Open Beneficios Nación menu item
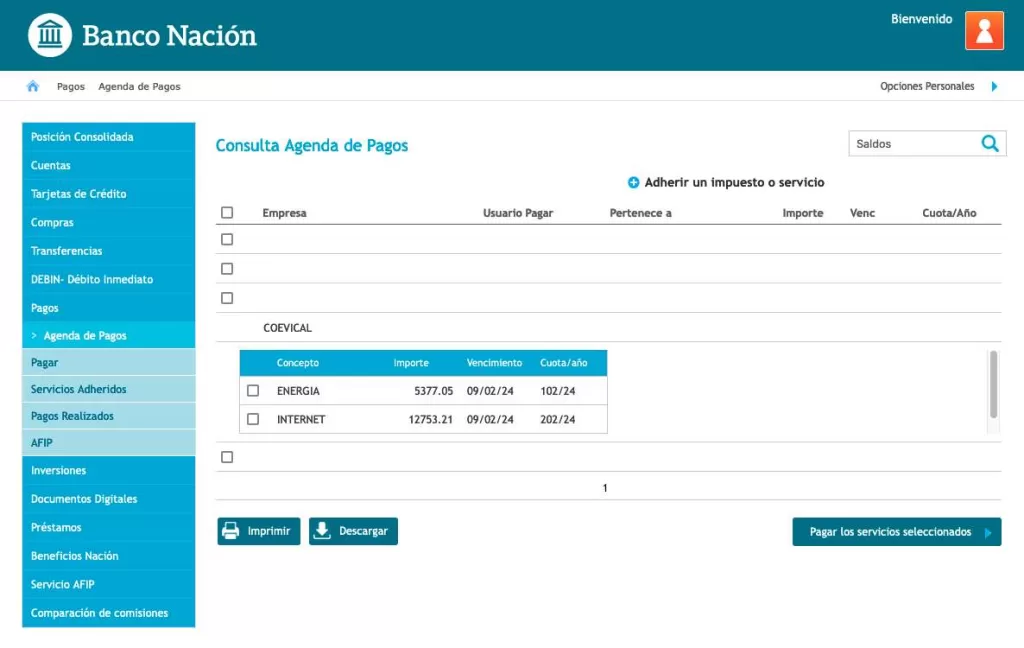The width and height of the screenshot is (1024, 648). point(108,556)
